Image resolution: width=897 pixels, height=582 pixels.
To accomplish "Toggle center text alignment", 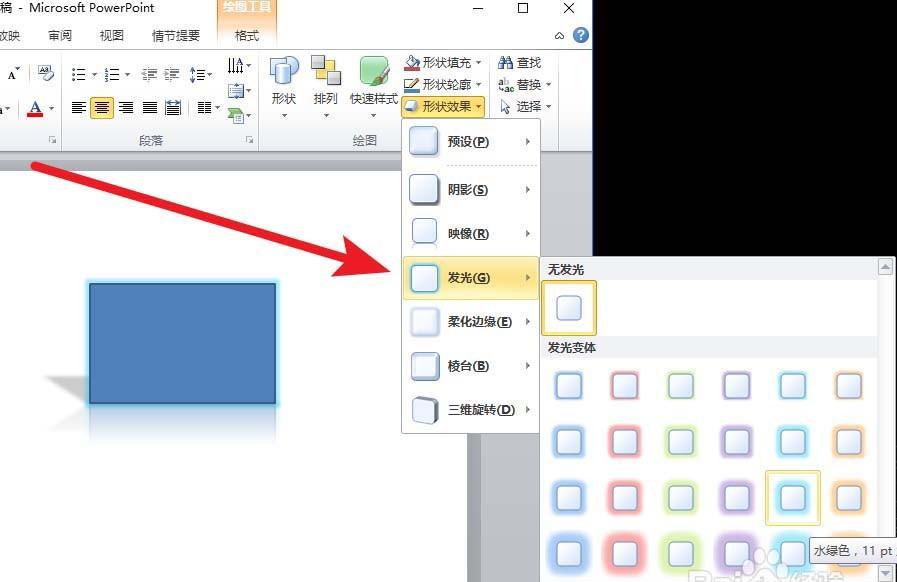I will point(102,107).
